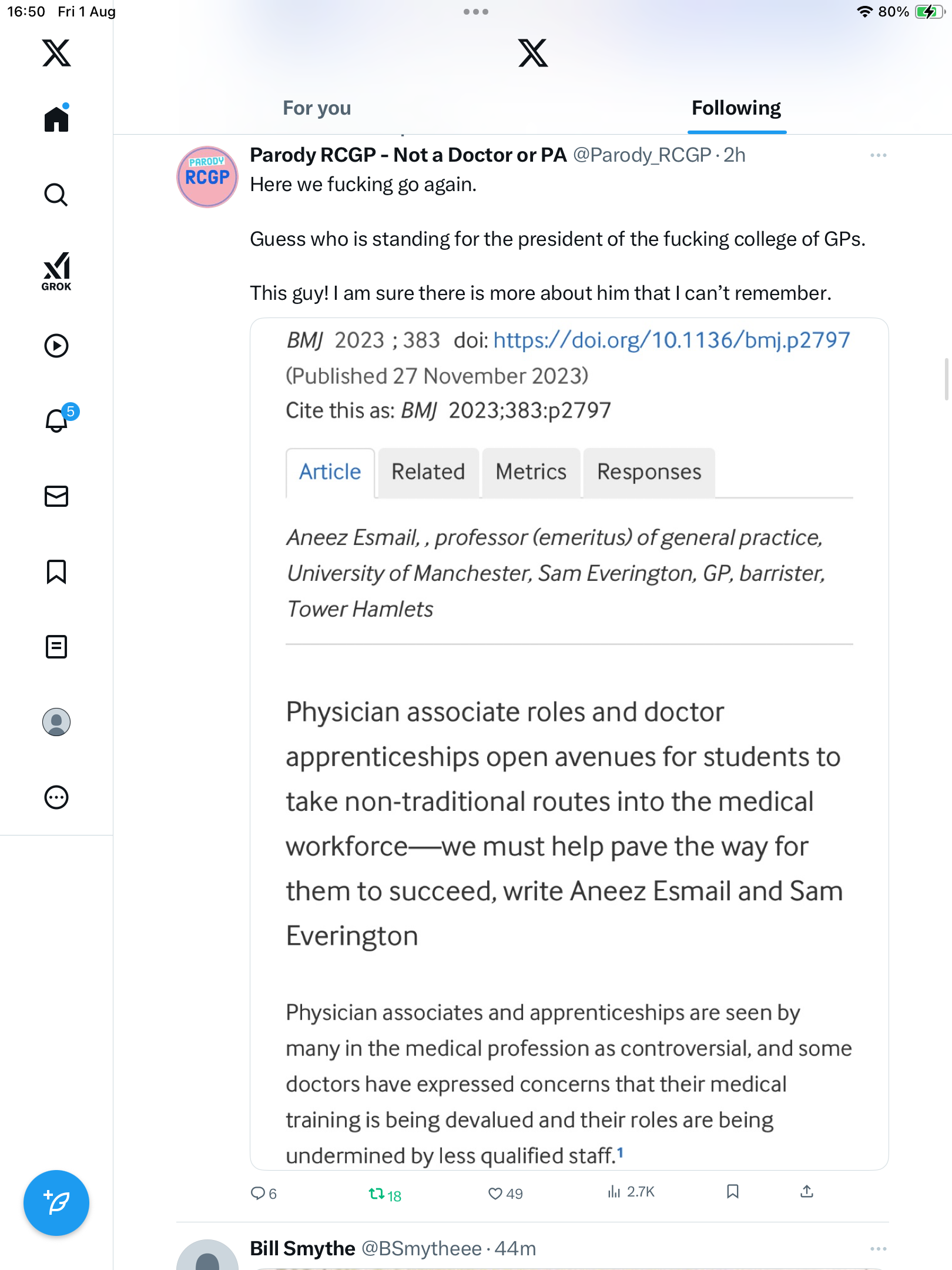952x1270 pixels.
Task: Open the Search page icon
Action: 56,195
